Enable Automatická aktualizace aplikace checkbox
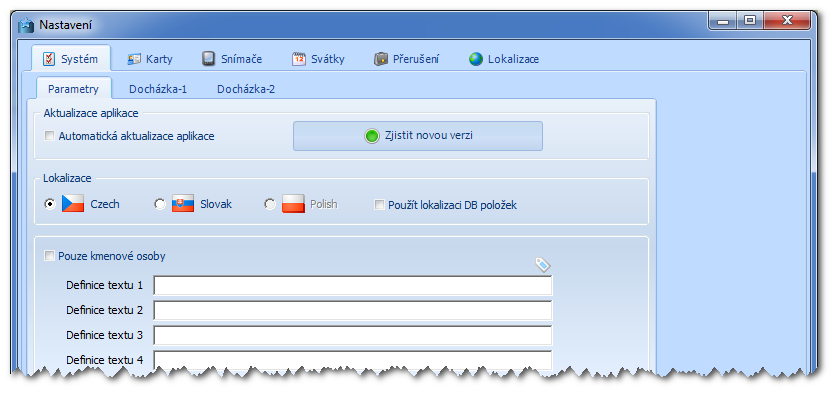The image size is (829, 394). tap(49, 136)
